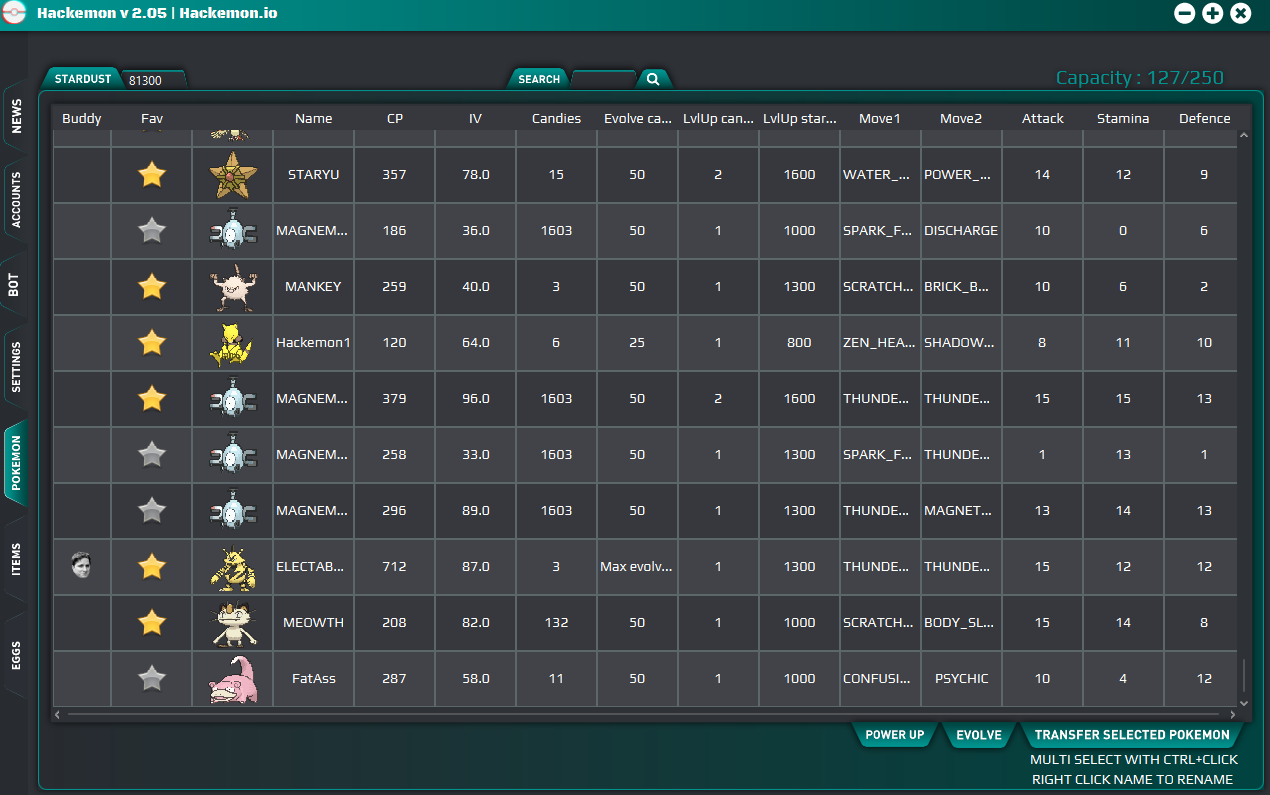Screen dimensions: 1270x795
Task: Sort by the Buddy column header
Action: 82,118
